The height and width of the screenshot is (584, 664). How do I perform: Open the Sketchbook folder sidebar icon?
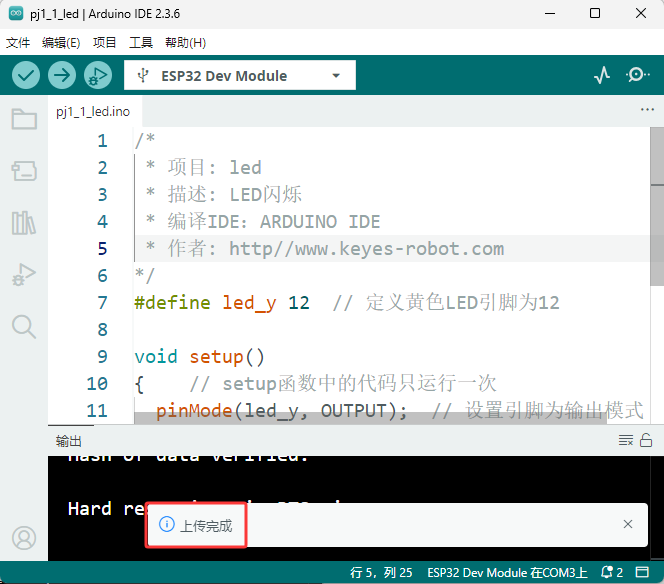(x=24, y=119)
